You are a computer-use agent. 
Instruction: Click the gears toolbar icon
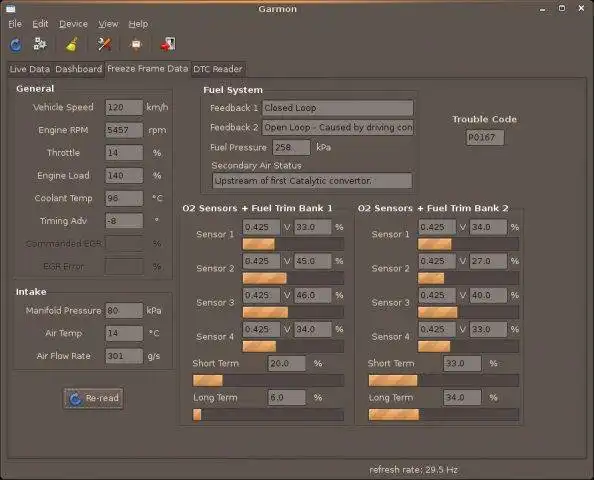[40, 44]
